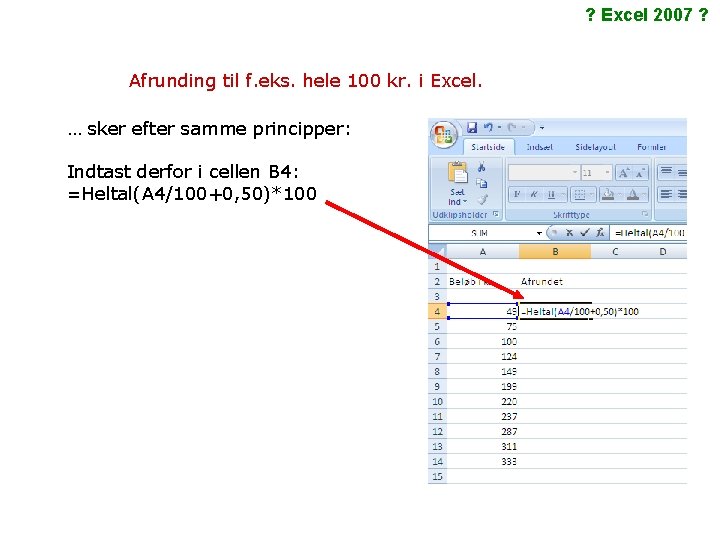The height and width of the screenshot is (540, 720).
Task: Click the Fill Color bucket icon
Action: (608, 195)
